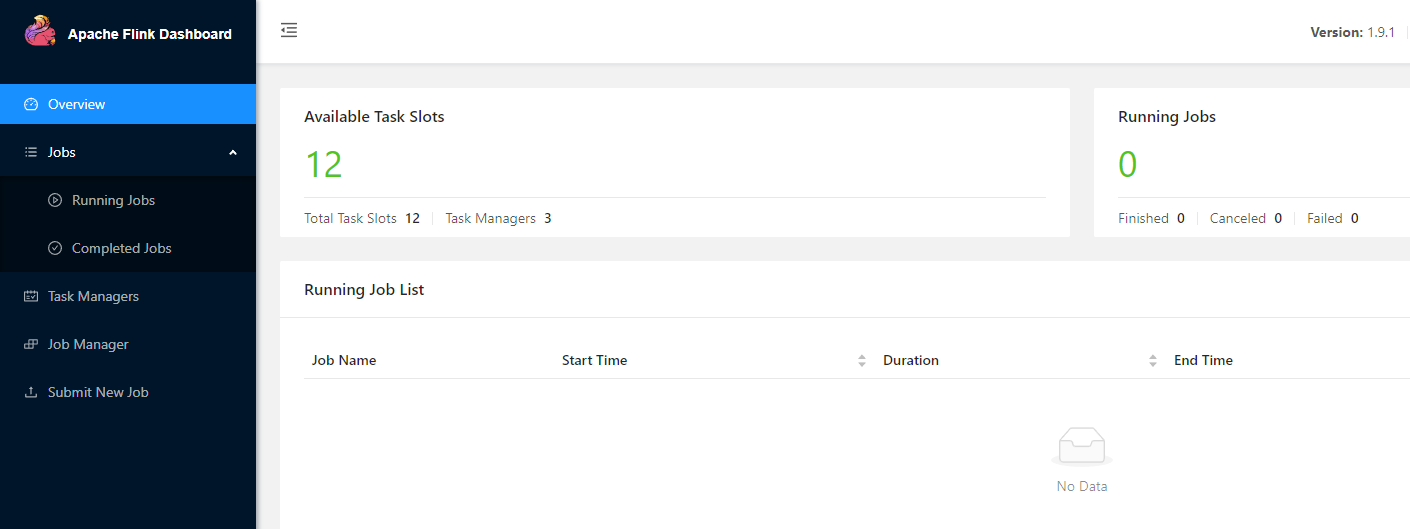Click the Running Jobs play-circle icon
Image resolution: width=1410 pixels, height=529 pixels.
click(55, 200)
